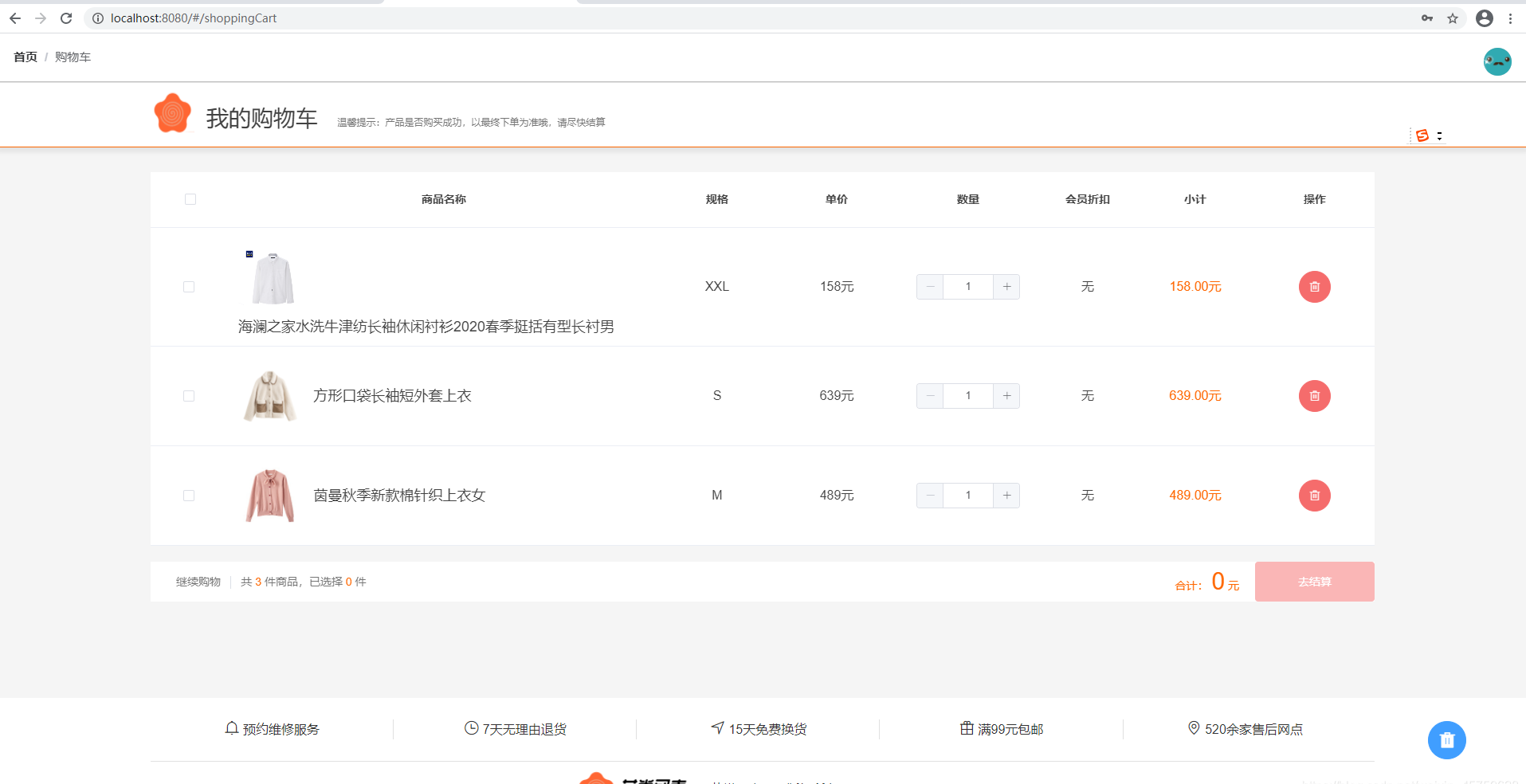Click the 489.00元 subtotal

1195,496
